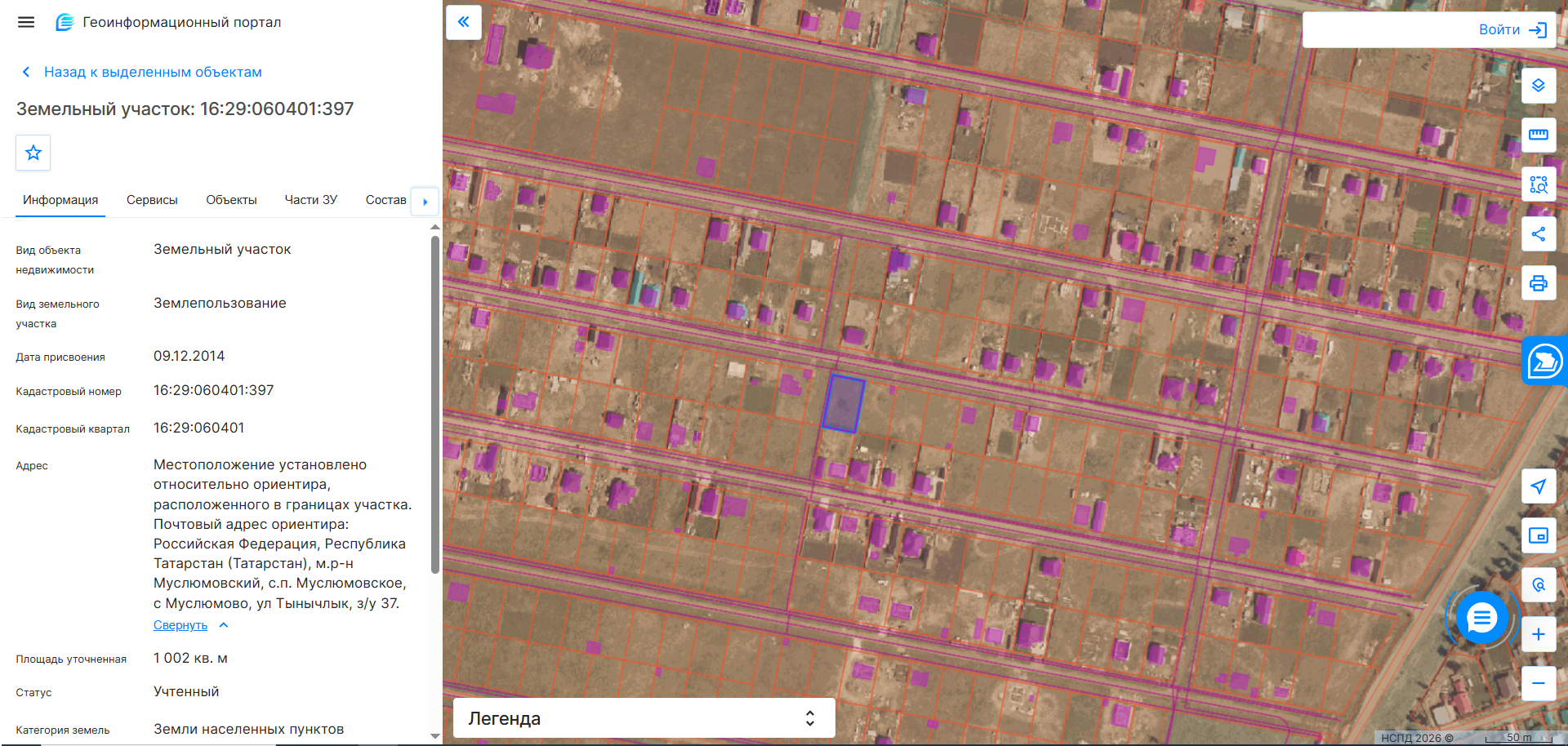The image size is (1568, 746).
Task: Collapse address with chevron next to Свернуть
Action: click(x=224, y=625)
